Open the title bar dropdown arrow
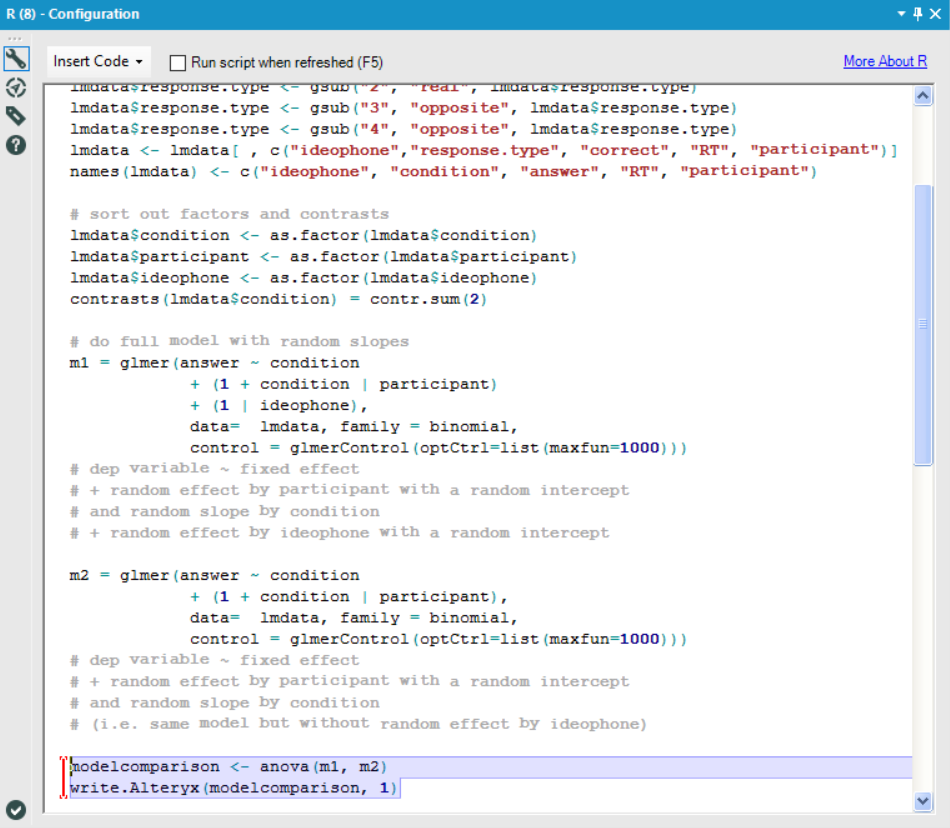Viewport: 950px width, 828px height. pos(903,14)
